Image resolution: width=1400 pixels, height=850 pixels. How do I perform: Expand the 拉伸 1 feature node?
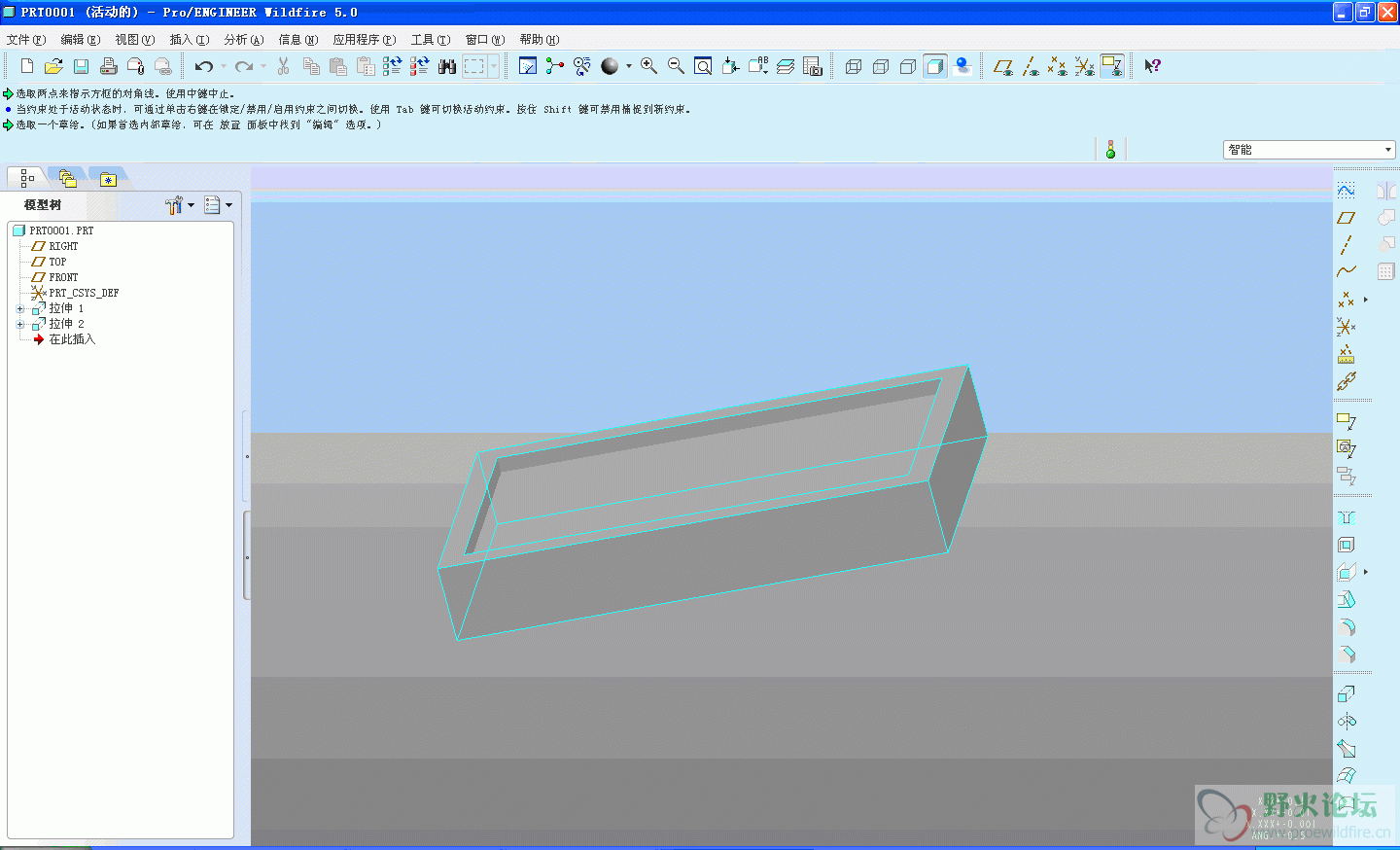coord(19,309)
